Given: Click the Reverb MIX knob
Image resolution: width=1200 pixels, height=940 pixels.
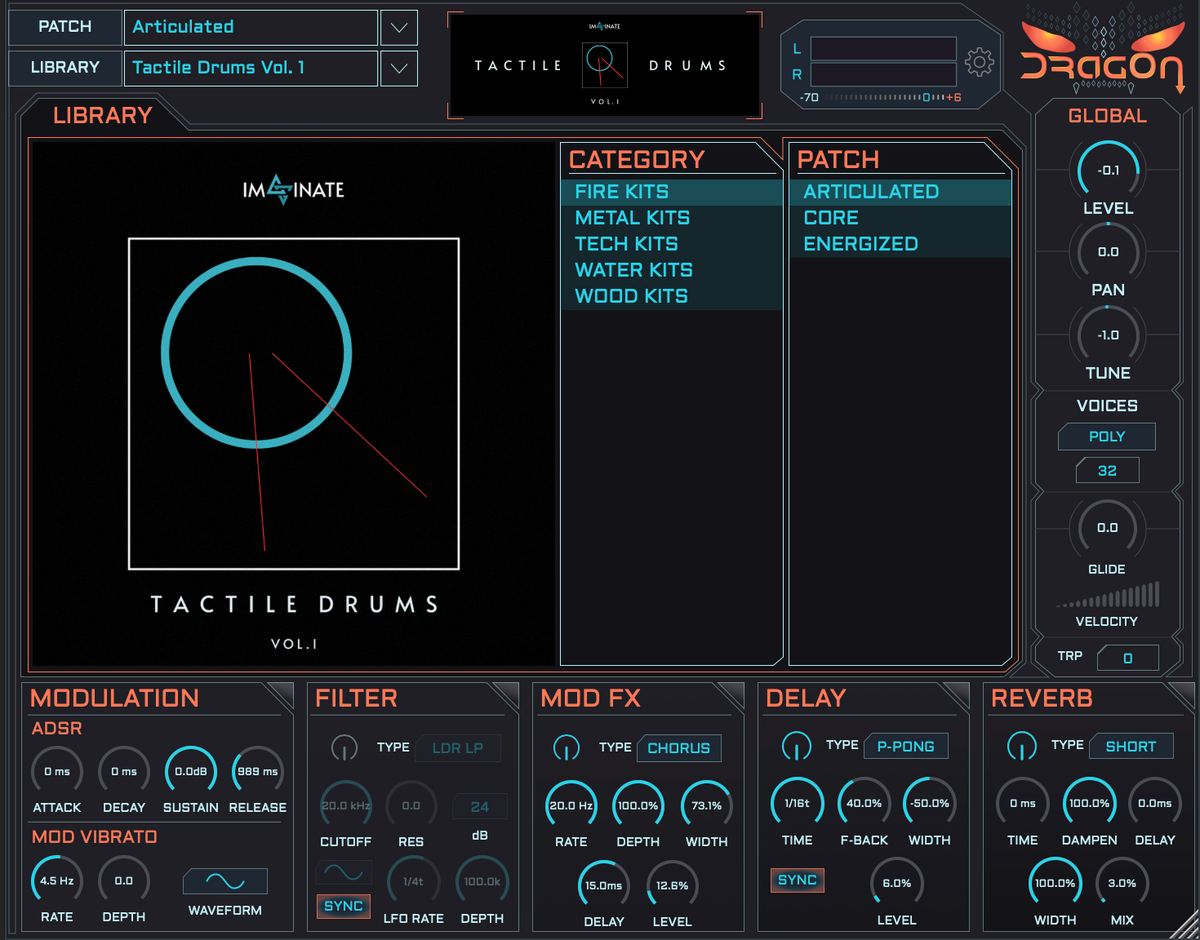Looking at the screenshot, I should (x=1122, y=883).
